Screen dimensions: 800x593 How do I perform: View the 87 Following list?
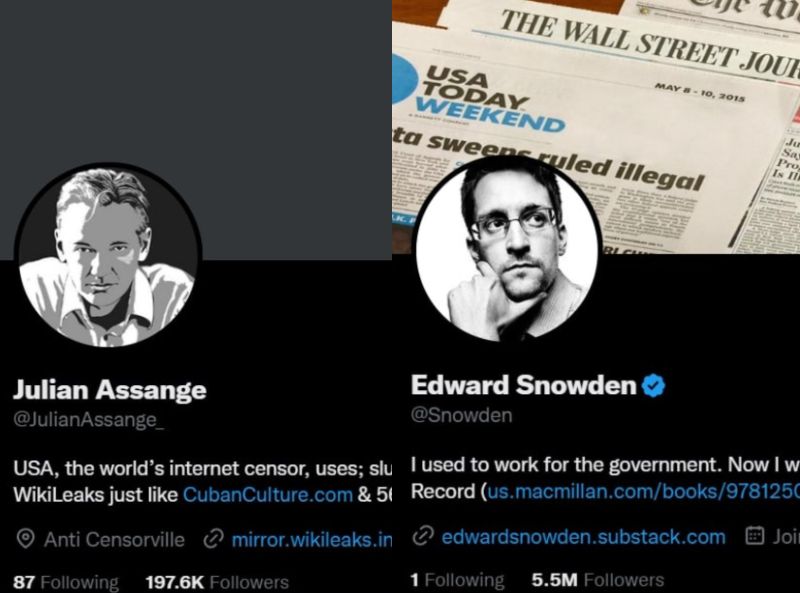point(66,582)
